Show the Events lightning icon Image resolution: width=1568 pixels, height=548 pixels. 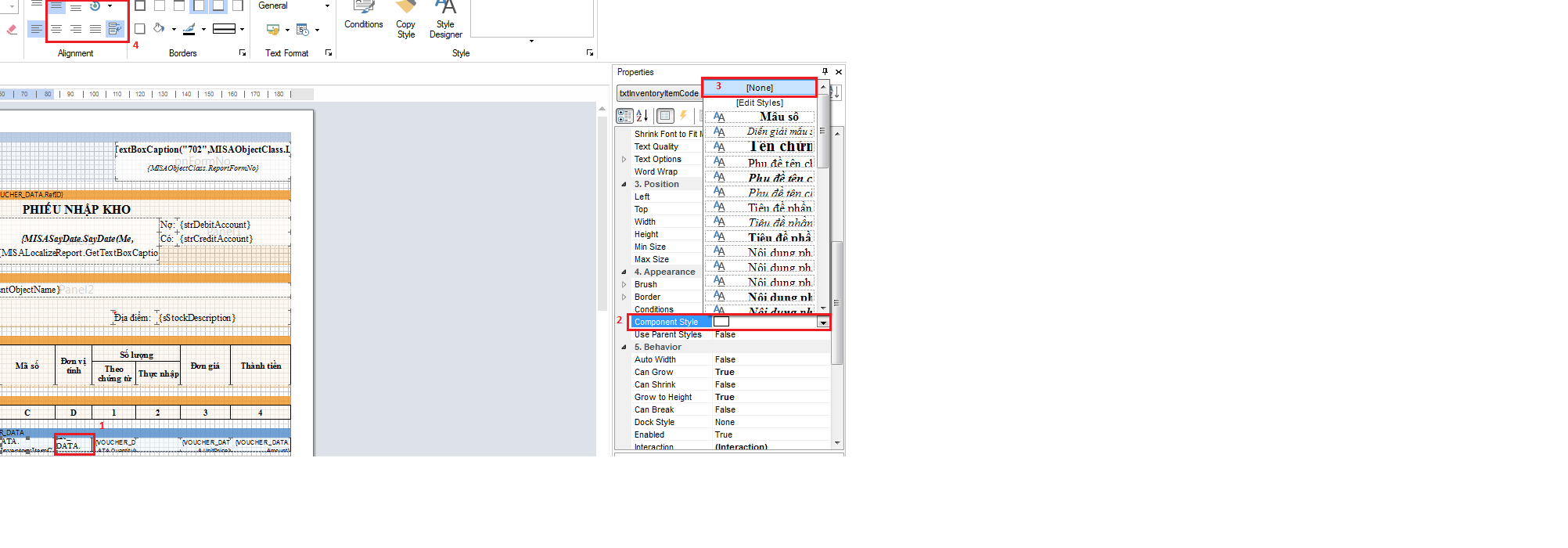point(683,116)
